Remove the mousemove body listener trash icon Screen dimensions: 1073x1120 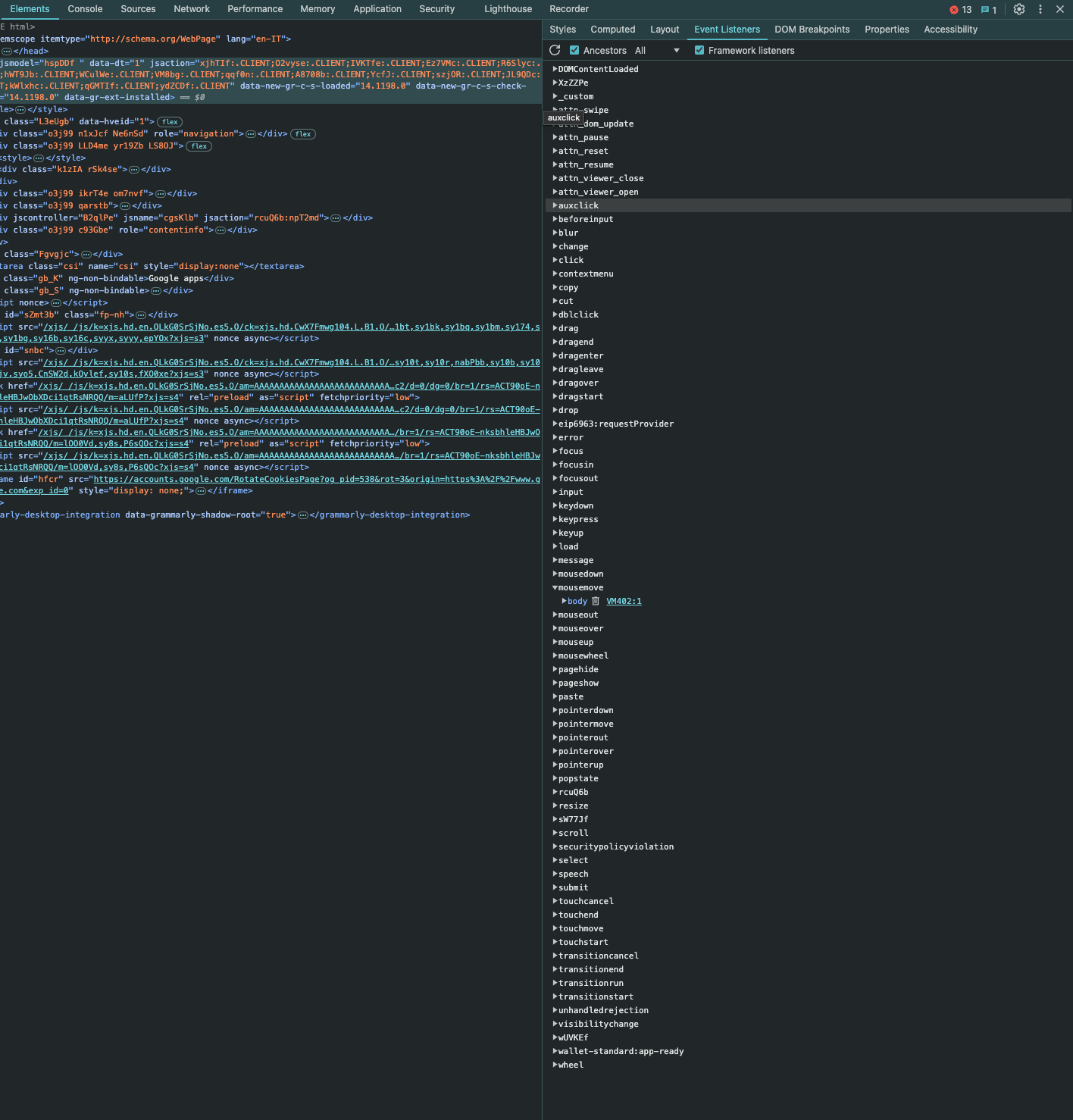point(596,602)
